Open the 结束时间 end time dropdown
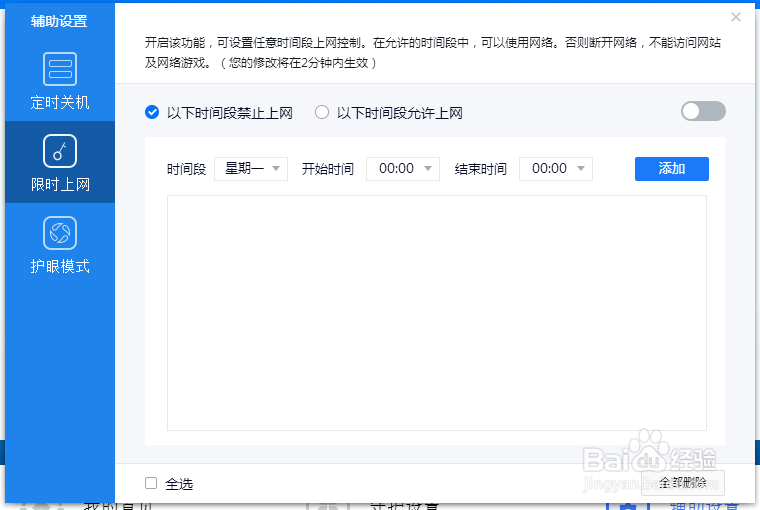The image size is (760, 510). pyautogui.click(x=556, y=169)
